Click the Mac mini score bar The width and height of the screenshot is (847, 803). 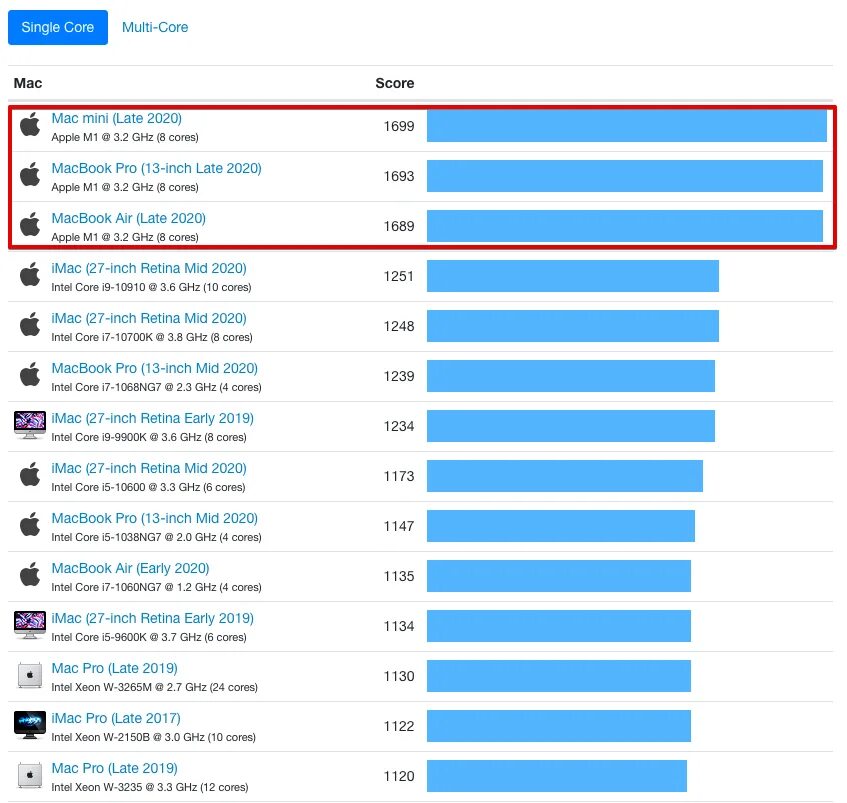click(627, 126)
